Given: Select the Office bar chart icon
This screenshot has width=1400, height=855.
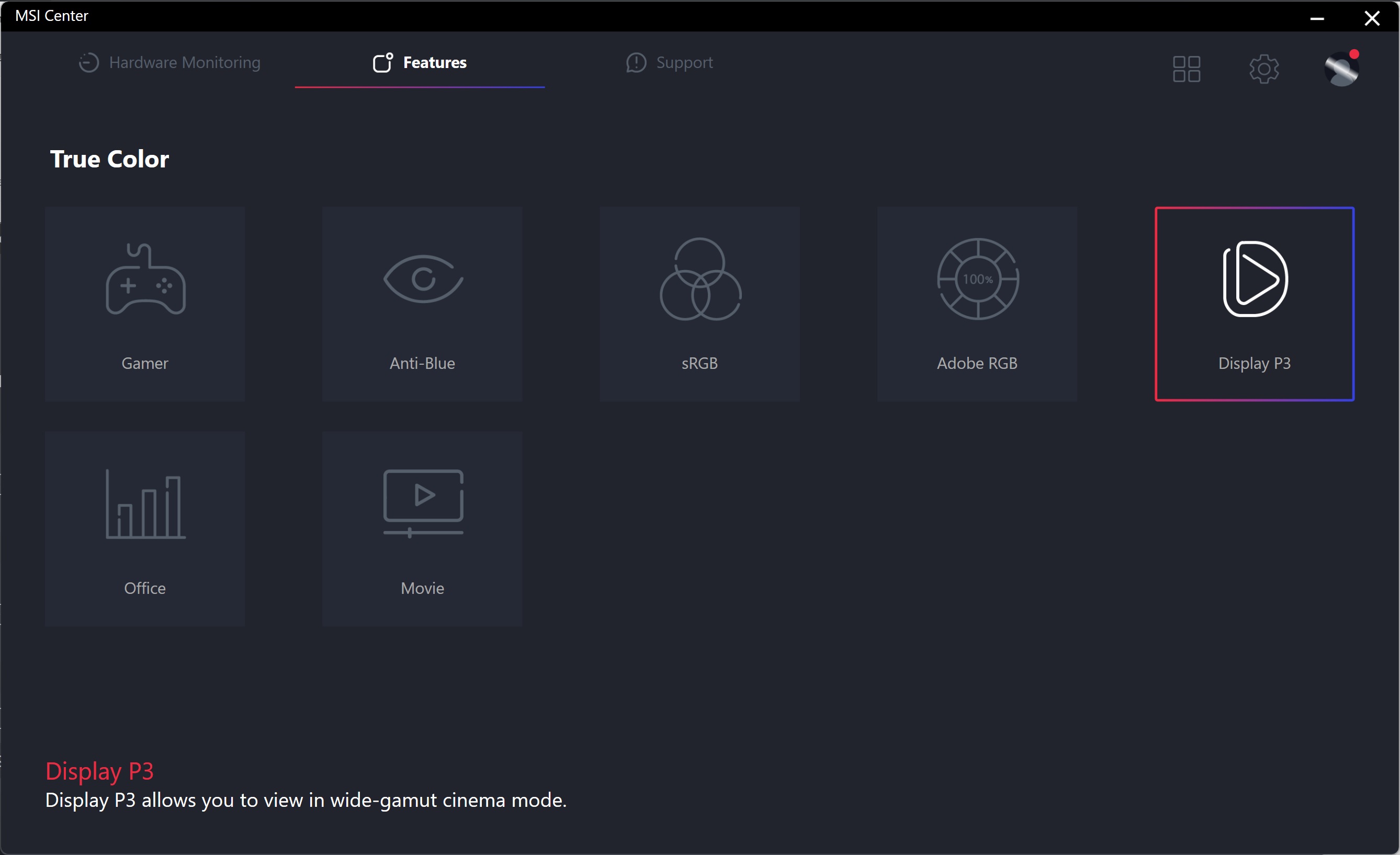Looking at the screenshot, I should (145, 504).
